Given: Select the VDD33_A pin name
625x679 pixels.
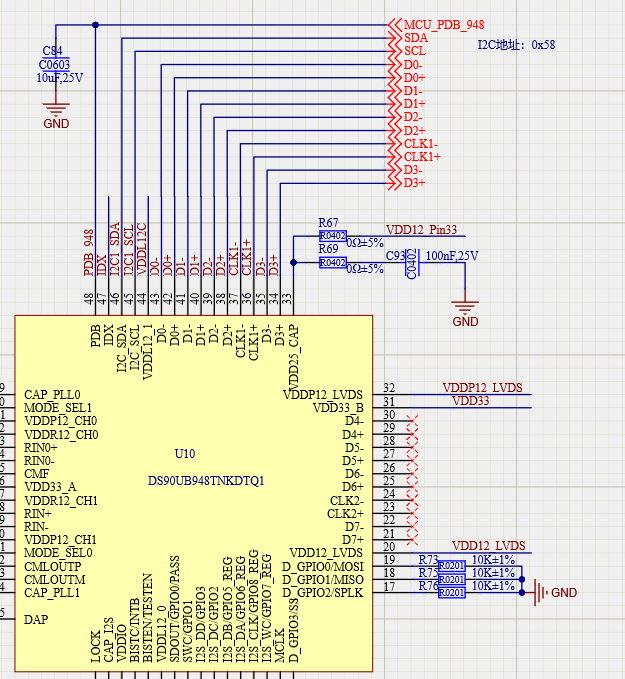Looking at the screenshot, I should click(50, 487).
